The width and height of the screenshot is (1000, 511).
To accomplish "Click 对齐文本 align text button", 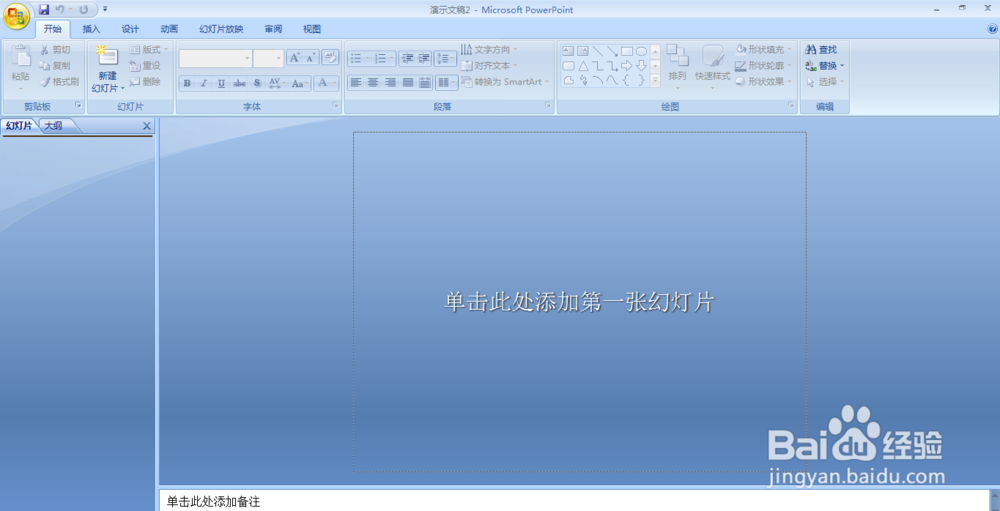I will [489, 65].
